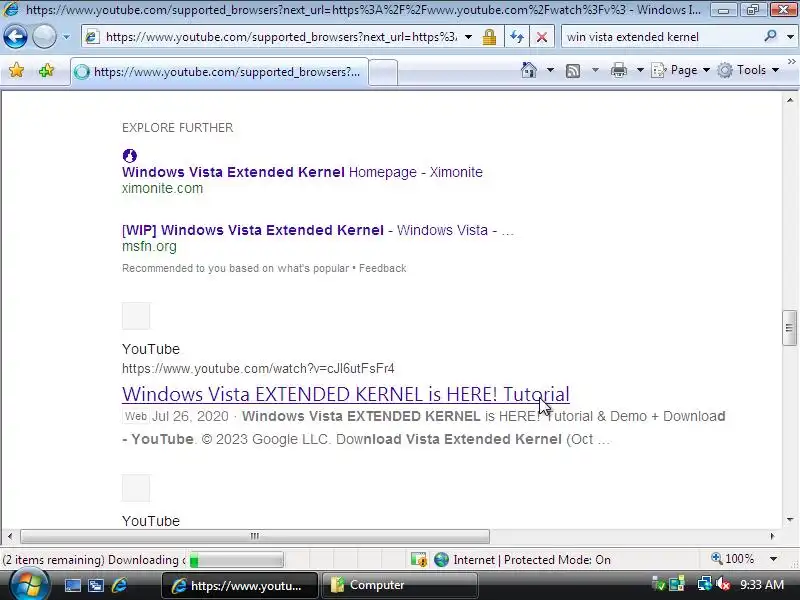Open the recent pages dropdown arrow
The height and width of the screenshot is (600, 800).
tap(66, 37)
